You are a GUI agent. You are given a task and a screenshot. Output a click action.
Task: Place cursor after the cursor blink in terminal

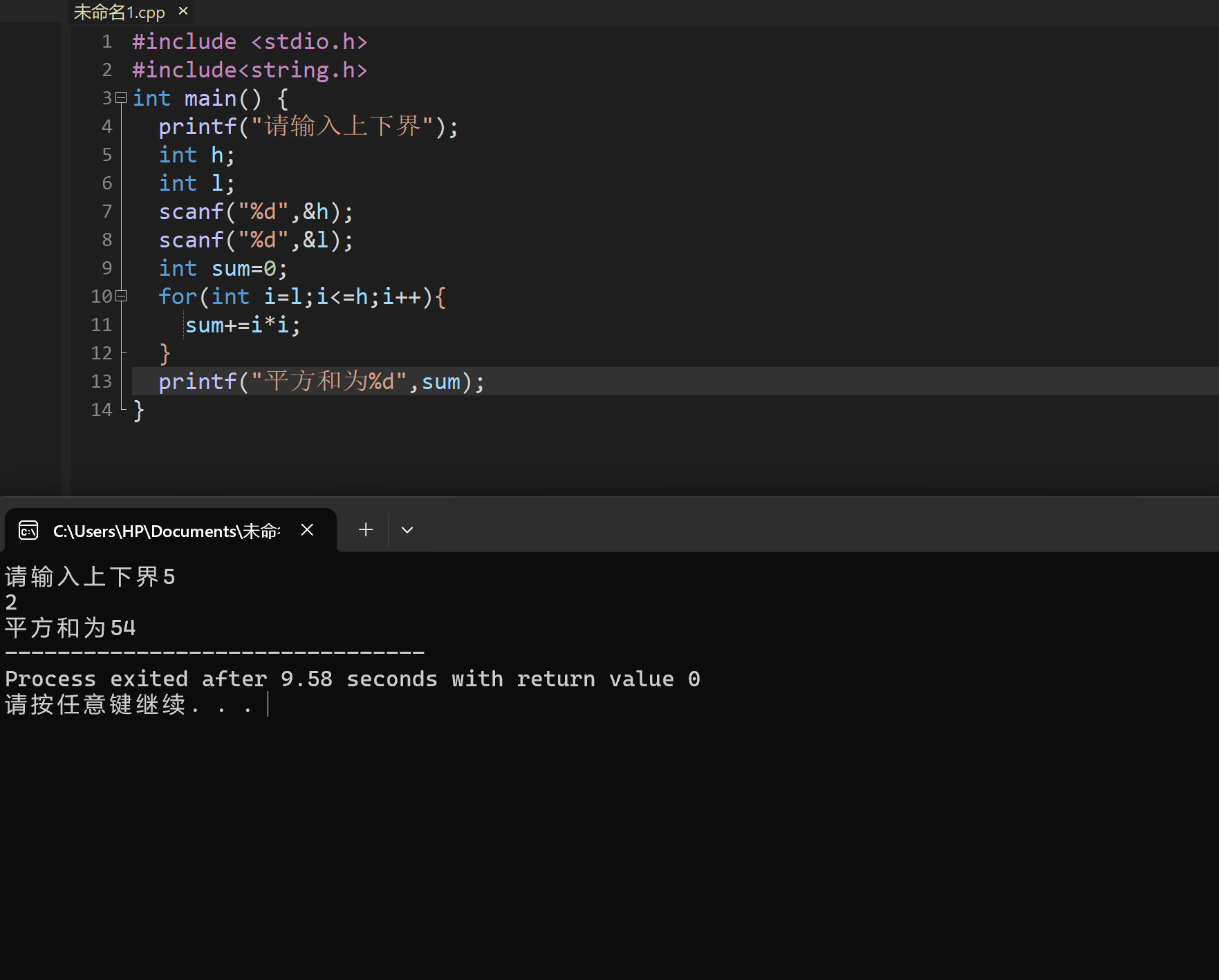[270, 704]
